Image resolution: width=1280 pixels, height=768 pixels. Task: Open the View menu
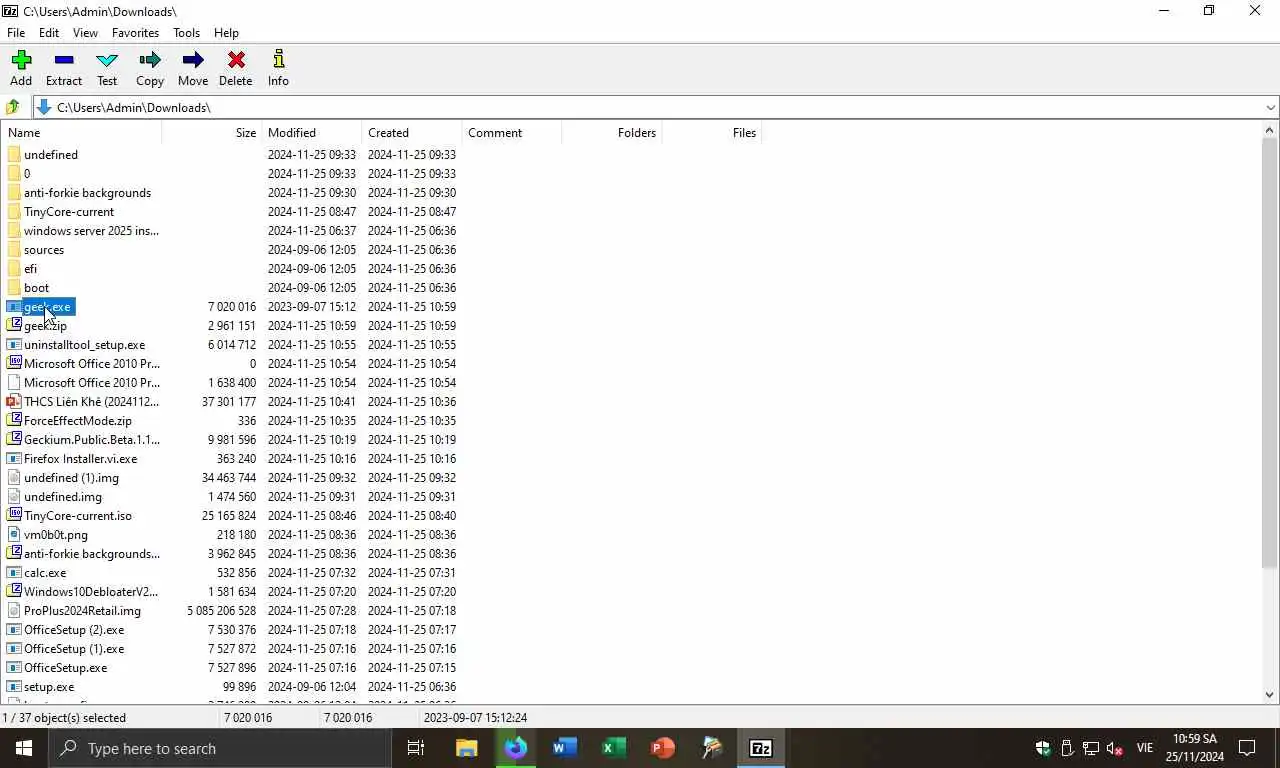click(85, 33)
